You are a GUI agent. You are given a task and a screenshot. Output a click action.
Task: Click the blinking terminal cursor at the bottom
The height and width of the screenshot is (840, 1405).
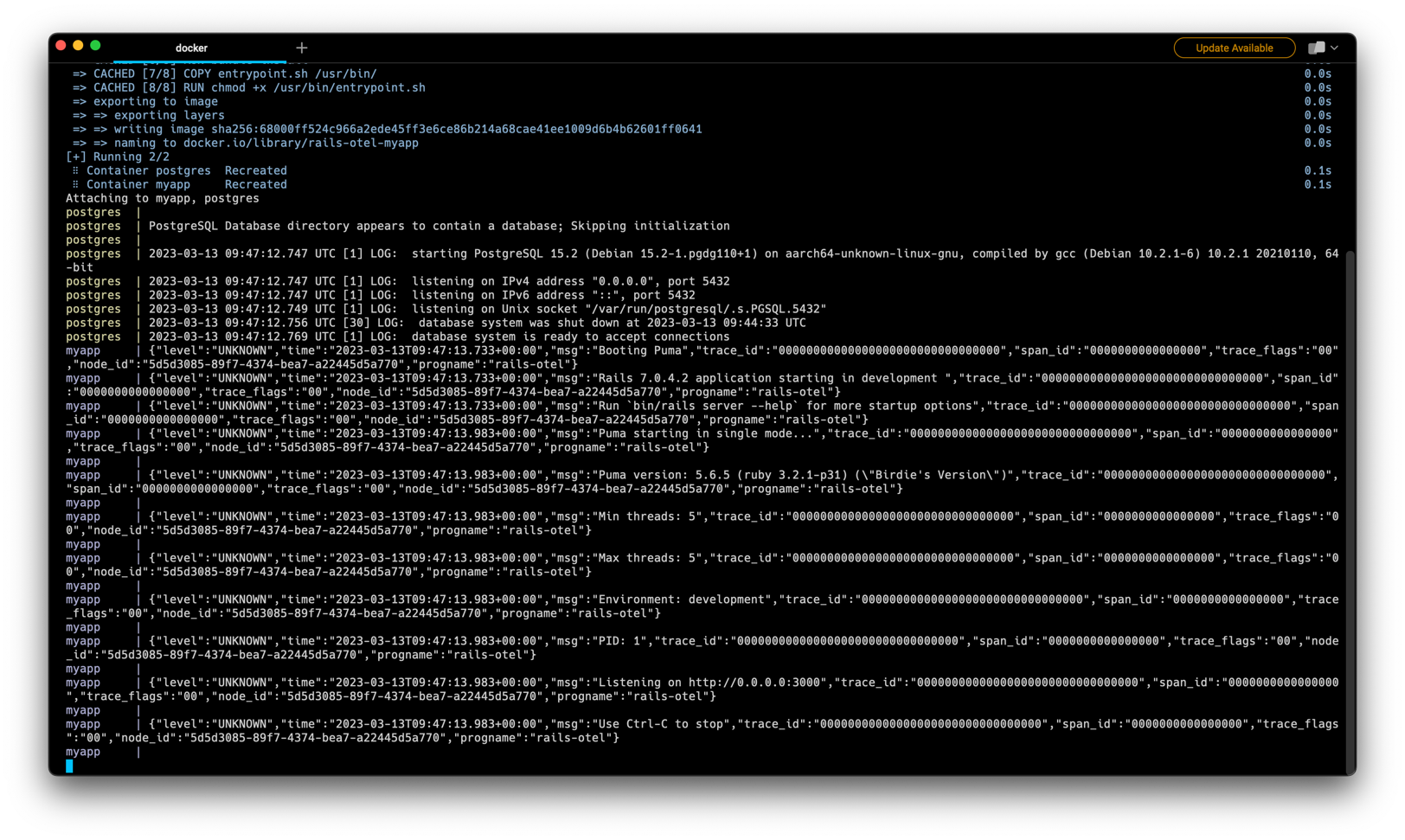(x=69, y=766)
